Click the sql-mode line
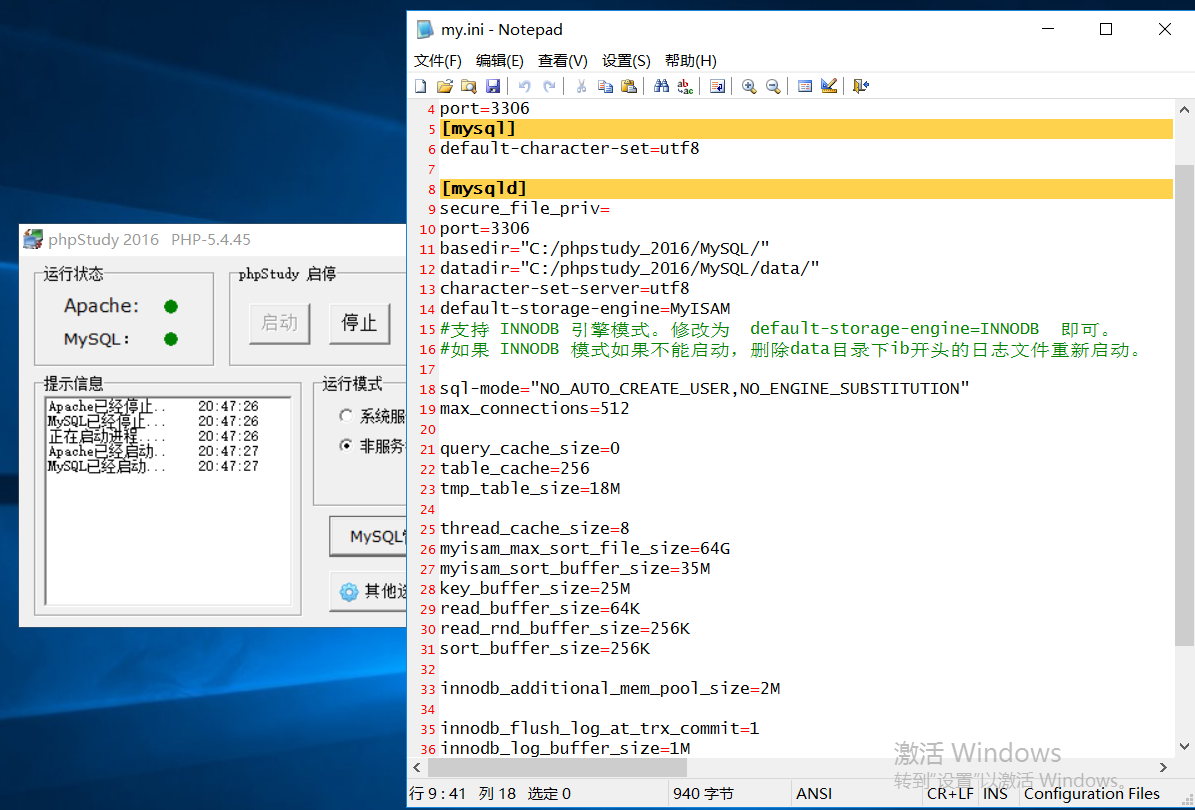1195x810 pixels. pyautogui.click(x=704, y=389)
